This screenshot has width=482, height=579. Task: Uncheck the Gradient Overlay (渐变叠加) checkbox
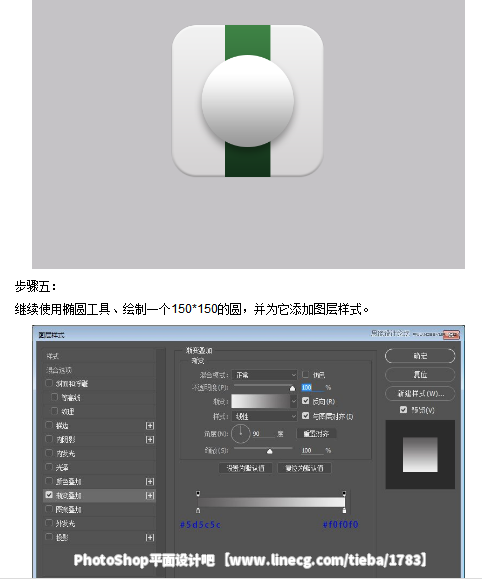pos(49,495)
